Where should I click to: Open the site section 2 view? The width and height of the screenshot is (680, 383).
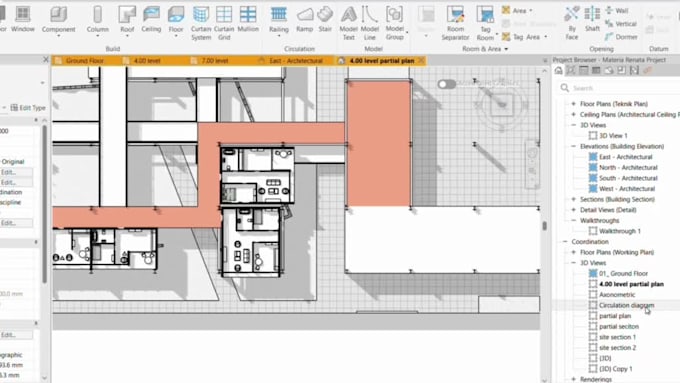pos(618,348)
